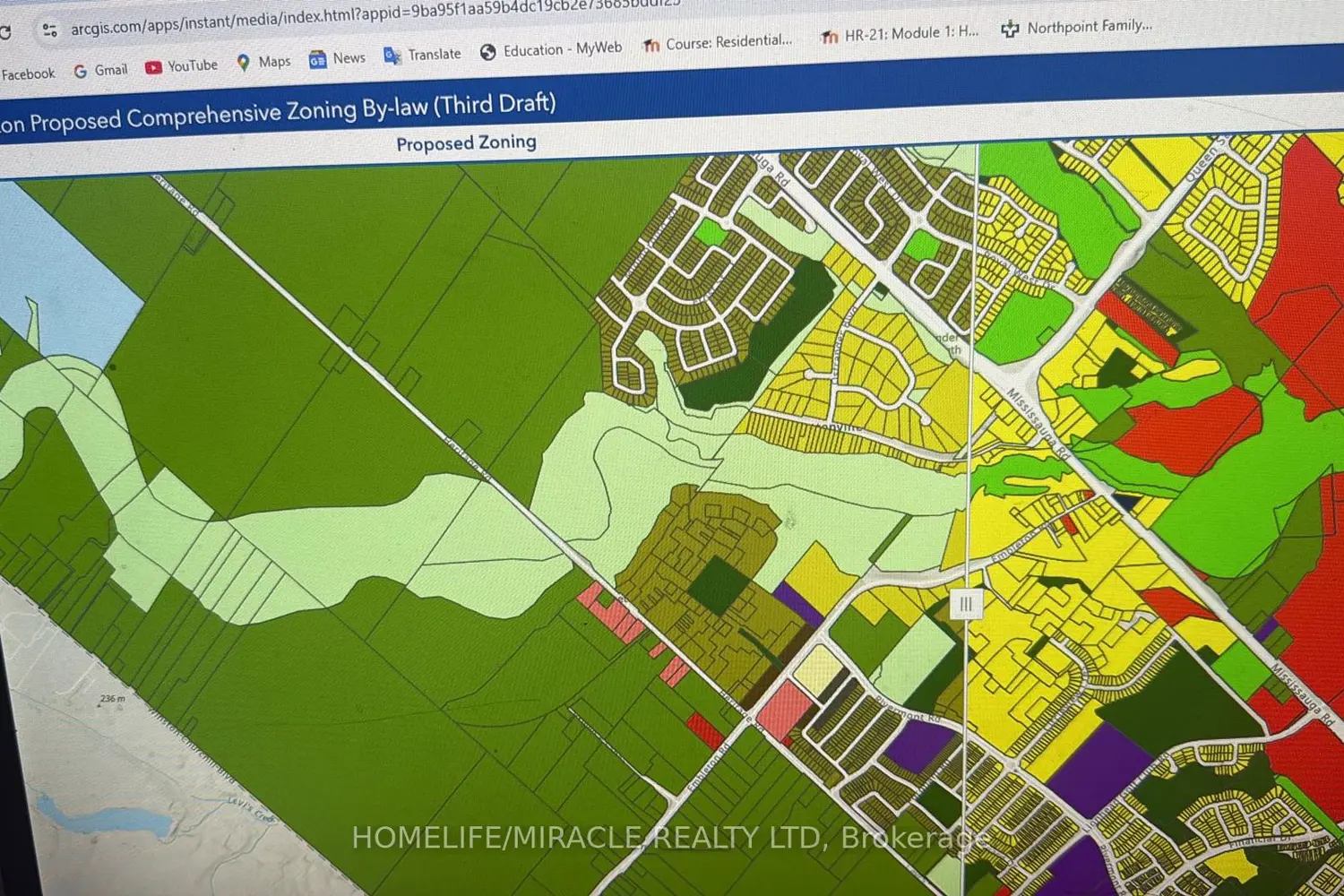Click the site information icon in address bar

pyautogui.click(x=49, y=30)
